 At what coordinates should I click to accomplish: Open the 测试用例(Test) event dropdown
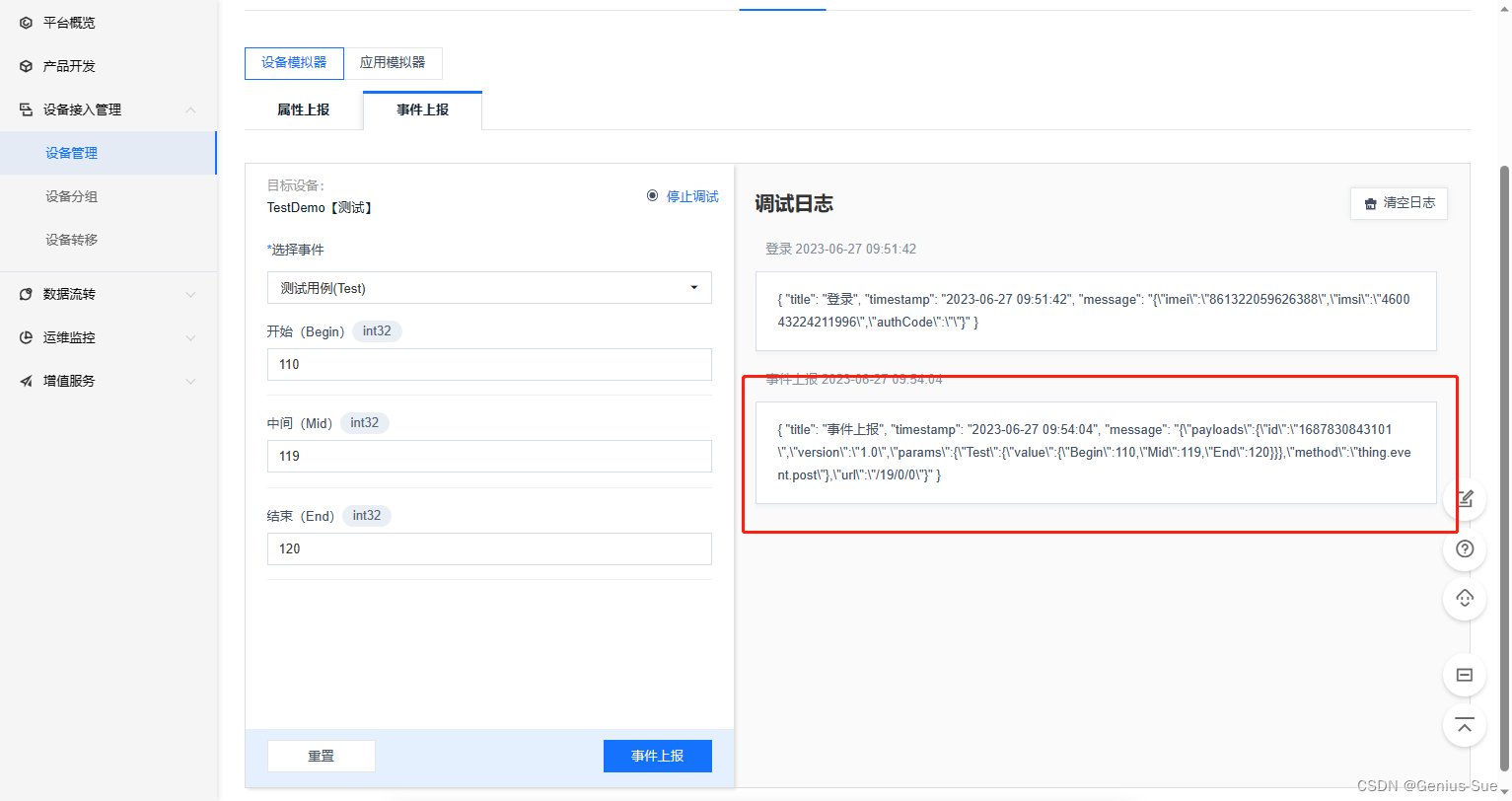click(x=489, y=288)
